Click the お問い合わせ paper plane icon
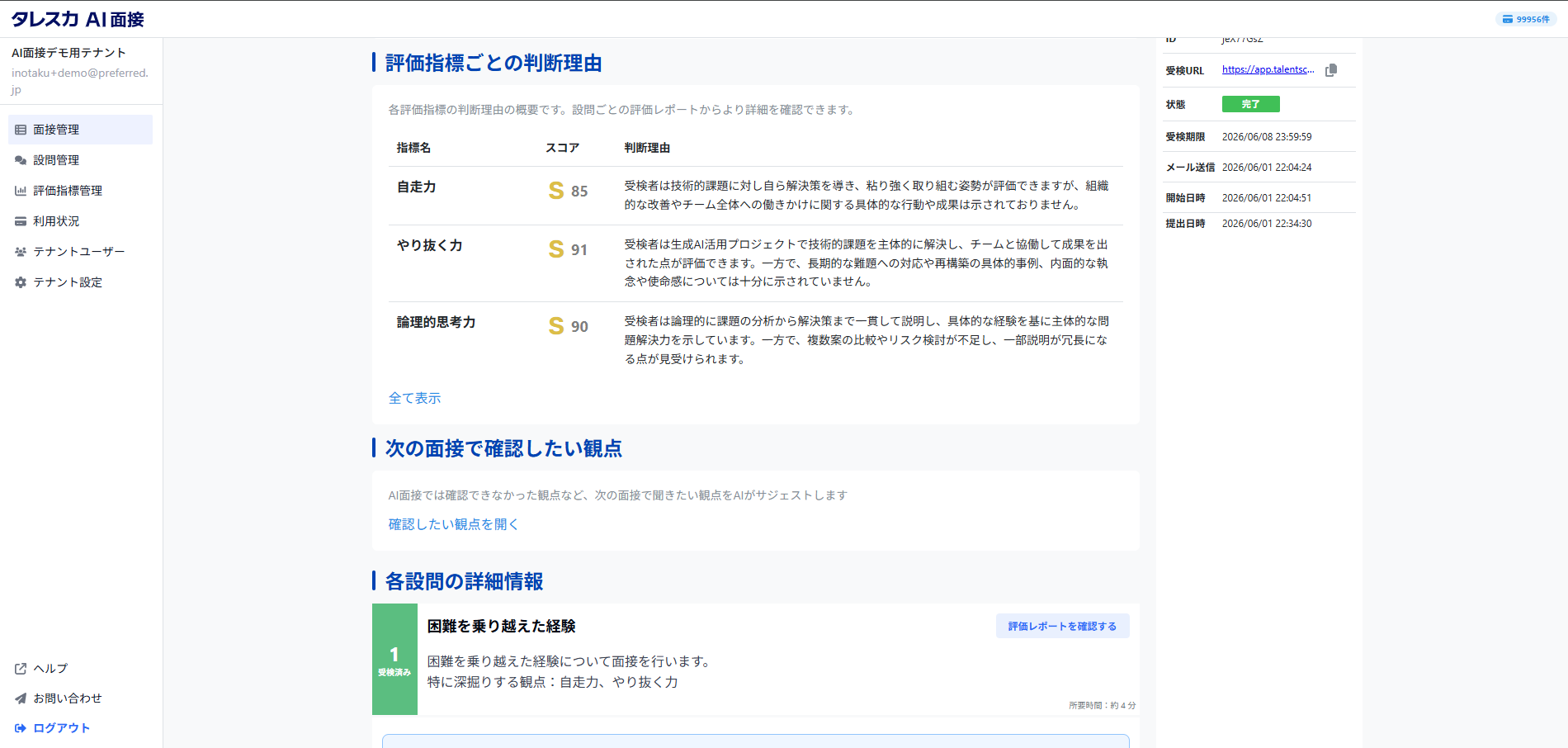This screenshot has width=1568, height=748. tap(21, 698)
